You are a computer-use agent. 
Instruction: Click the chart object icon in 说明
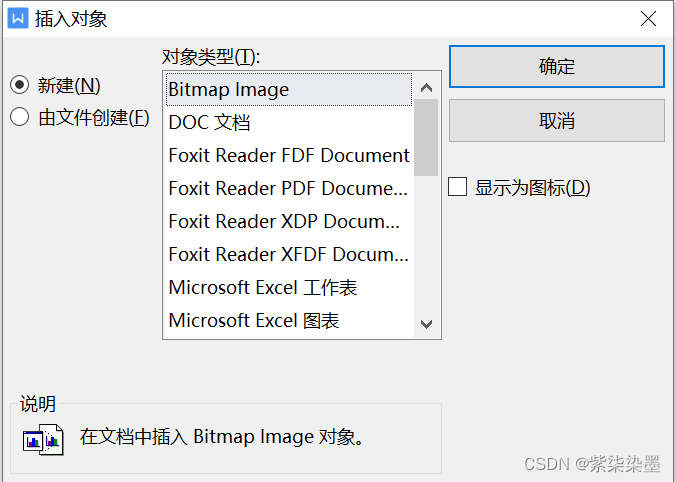tap(43, 440)
